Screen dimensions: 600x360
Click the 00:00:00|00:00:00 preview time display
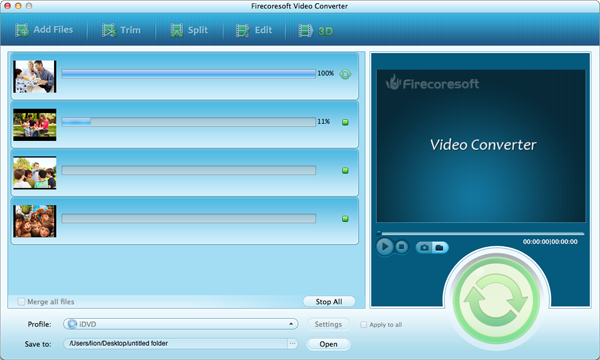tap(550, 242)
